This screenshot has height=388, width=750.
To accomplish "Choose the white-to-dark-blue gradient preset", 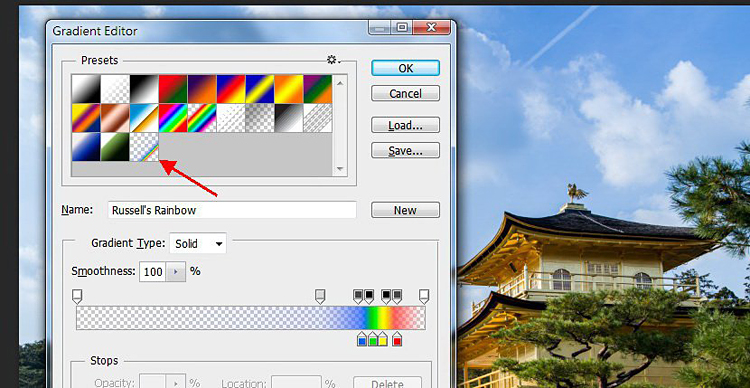I will (86, 147).
